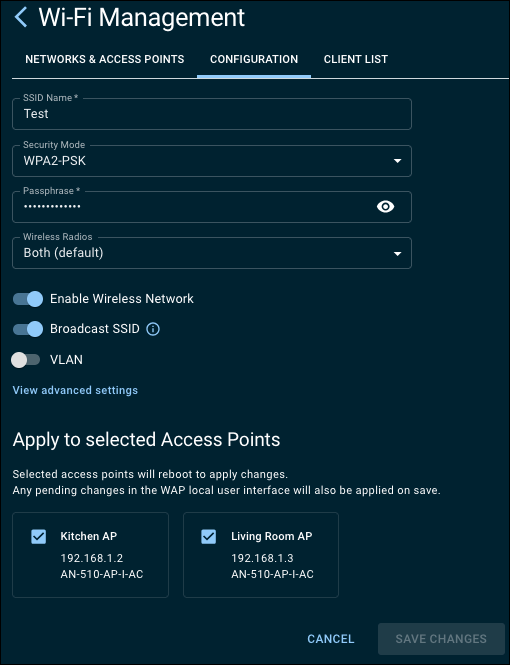510x665 pixels.
Task: Switch to Networks & Access Points tab
Action: (105, 59)
